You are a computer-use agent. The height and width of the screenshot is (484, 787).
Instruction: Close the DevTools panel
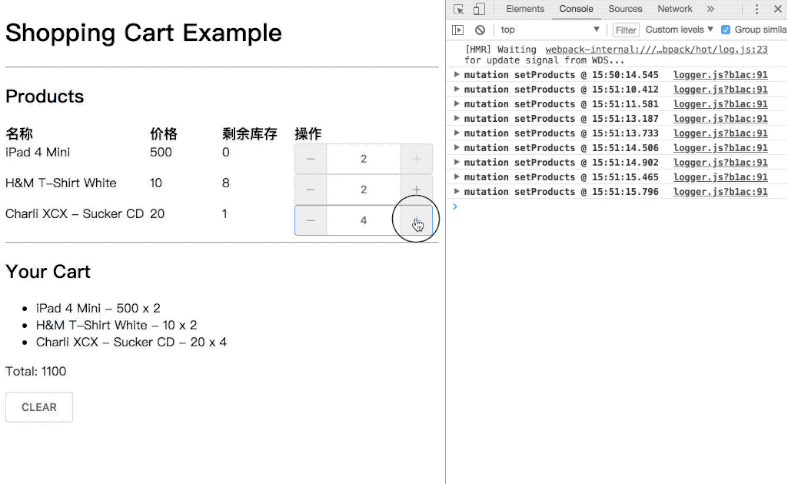777,9
